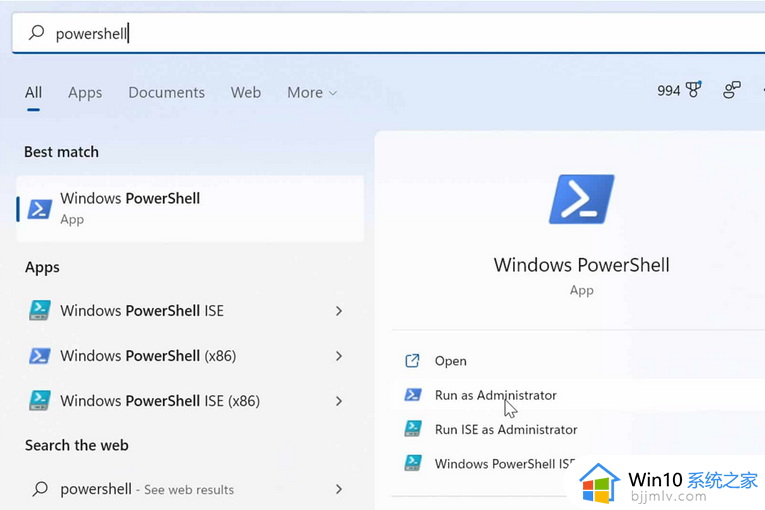The width and height of the screenshot is (765, 510).
Task: Switch to the All tab
Action: pos(33,92)
